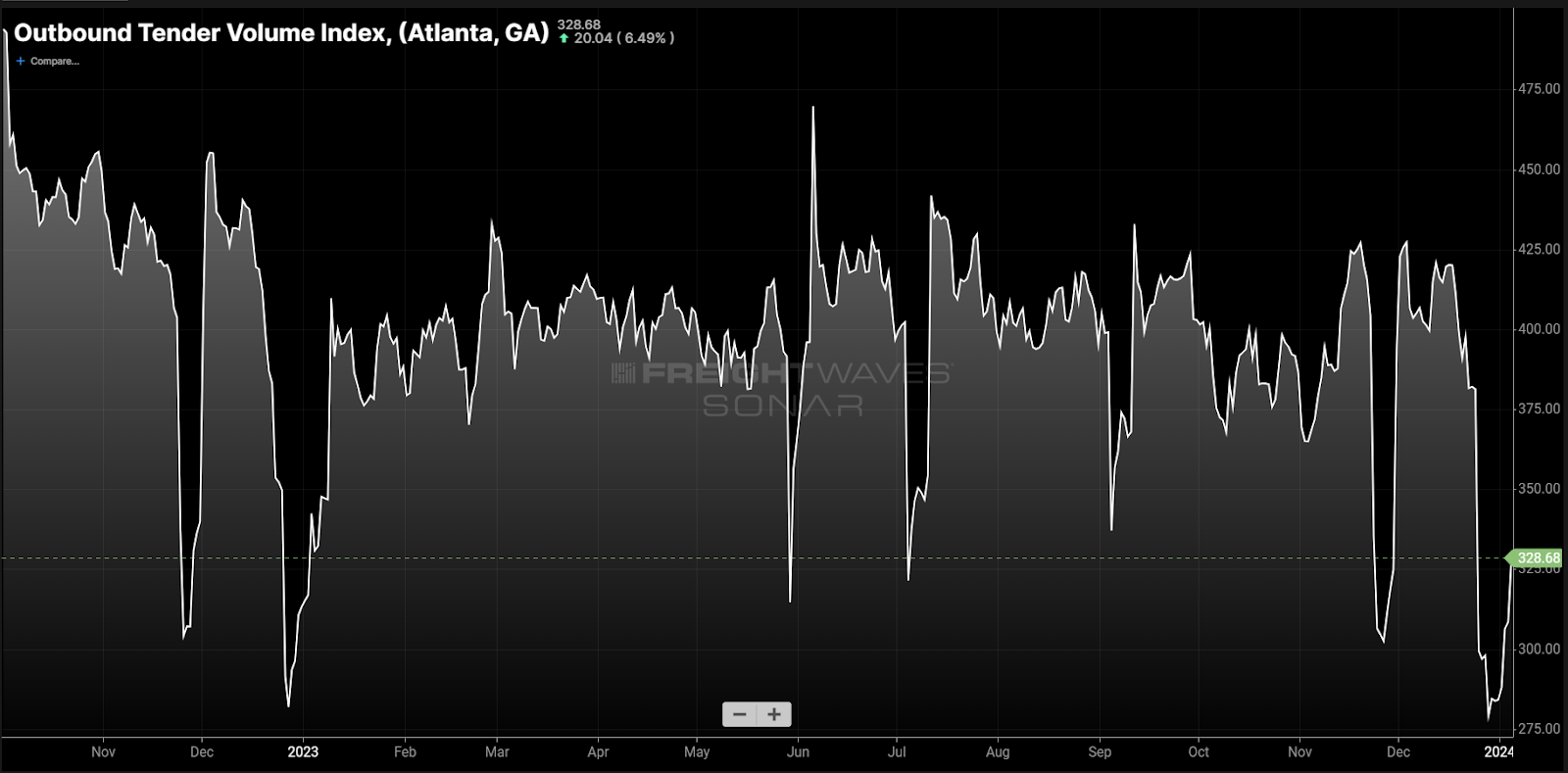Click the May x-axis label

697,751
